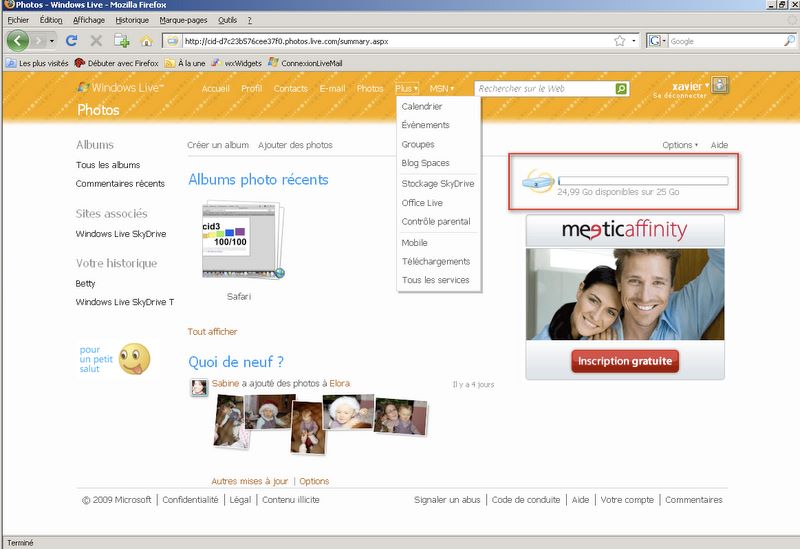
Task: Click the site identity icon in URL bar
Action: click(172, 41)
